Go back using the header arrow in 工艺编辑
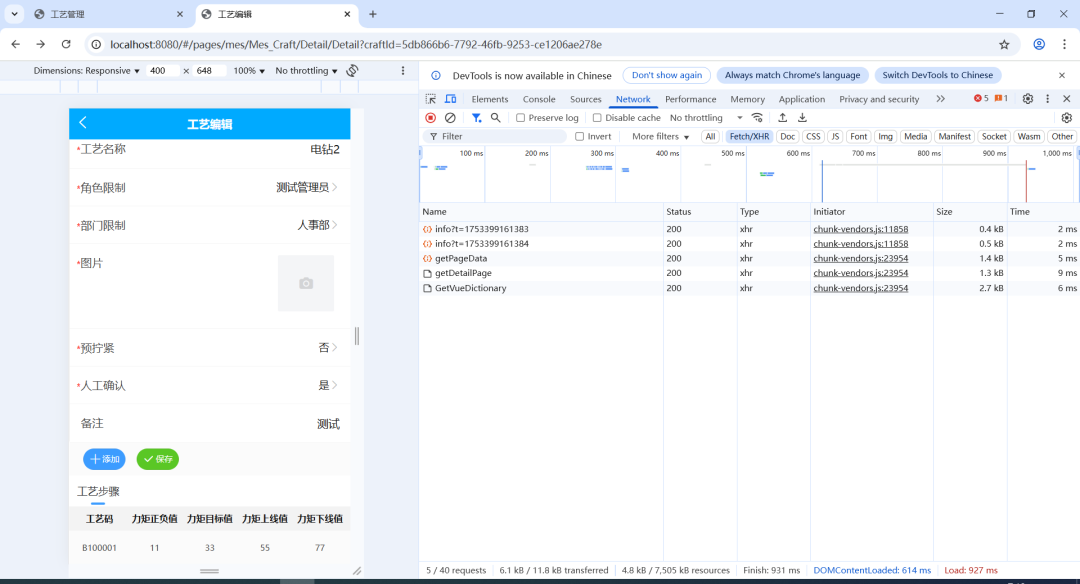 pyautogui.click(x=83, y=123)
